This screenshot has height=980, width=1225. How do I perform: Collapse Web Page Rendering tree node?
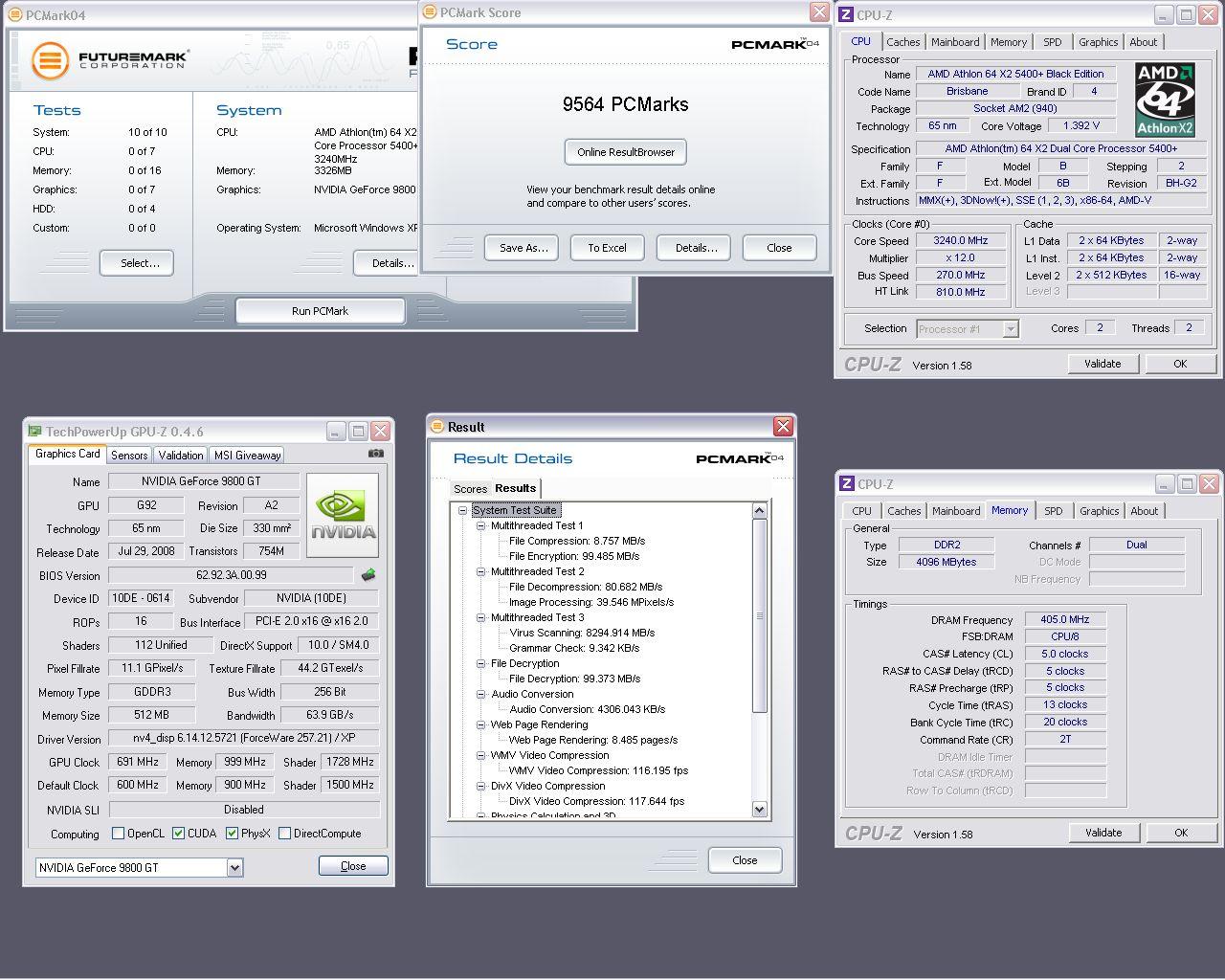click(481, 724)
